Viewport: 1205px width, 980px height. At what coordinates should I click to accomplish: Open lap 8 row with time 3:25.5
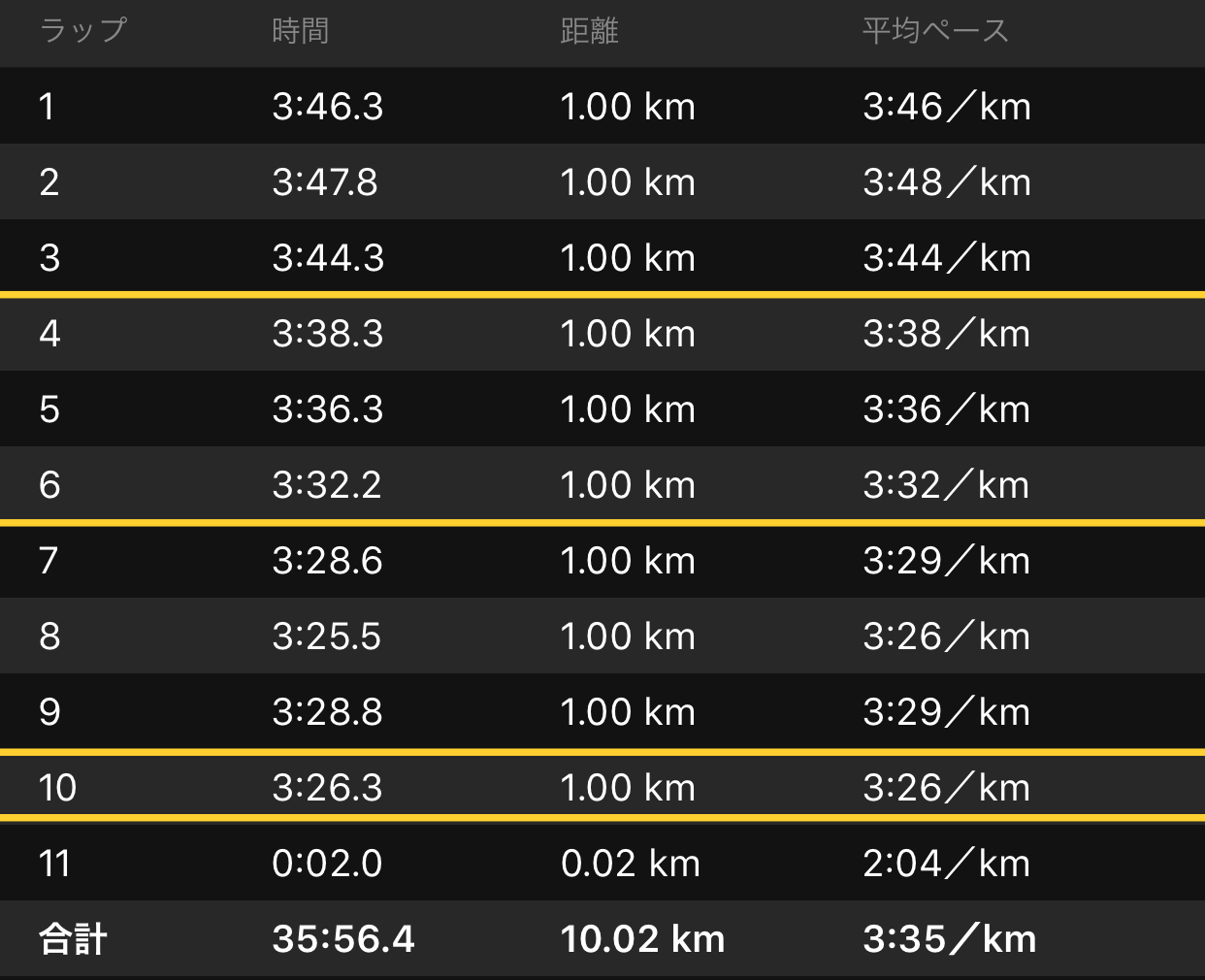point(602,636)
